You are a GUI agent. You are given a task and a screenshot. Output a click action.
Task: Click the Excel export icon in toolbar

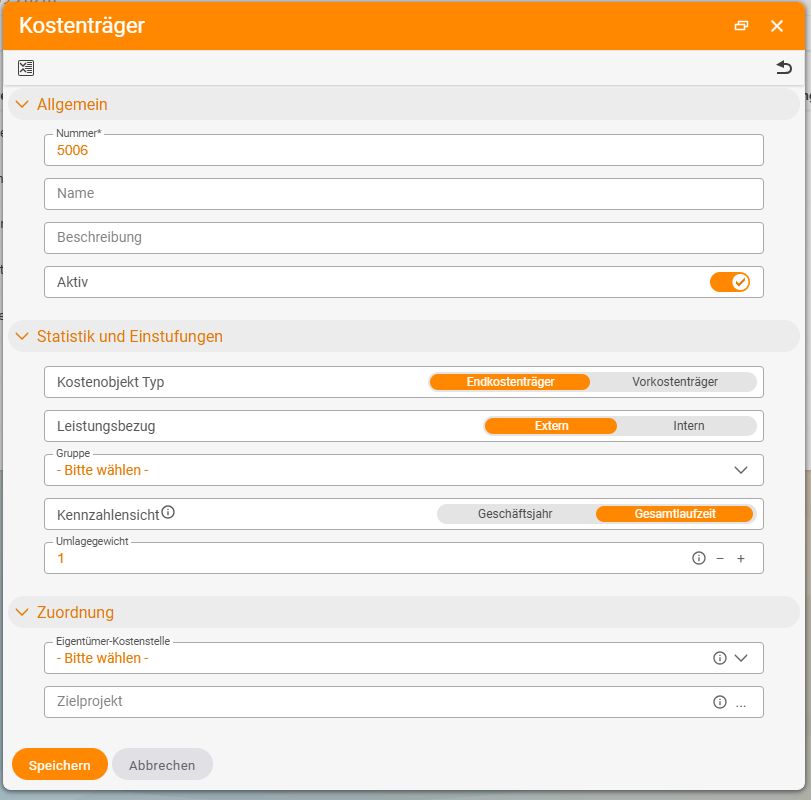(26, 68)
